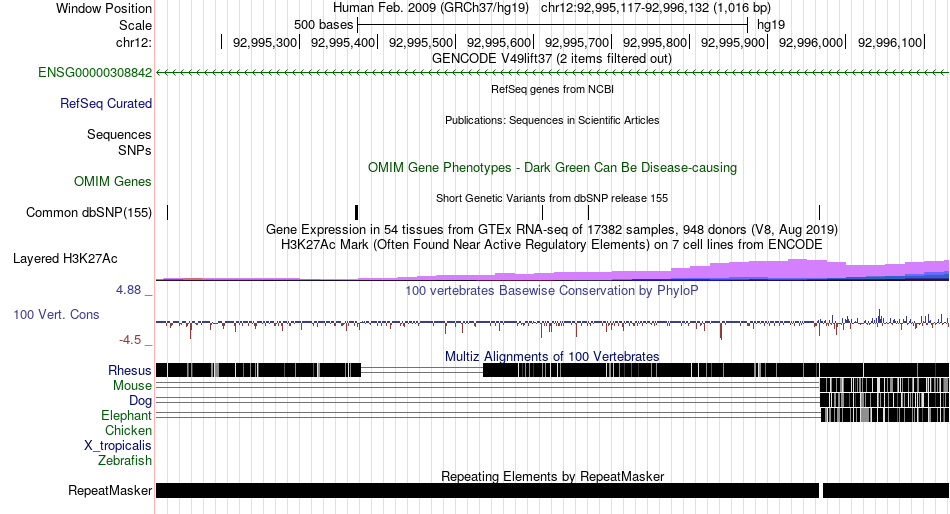Click the 92,995,600 ruler position
Screen dimensions: 950x514
(x=499, y=42)
